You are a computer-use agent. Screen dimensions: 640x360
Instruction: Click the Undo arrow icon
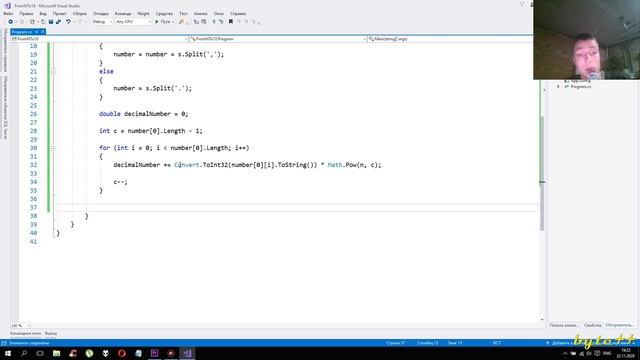[68, 22]
